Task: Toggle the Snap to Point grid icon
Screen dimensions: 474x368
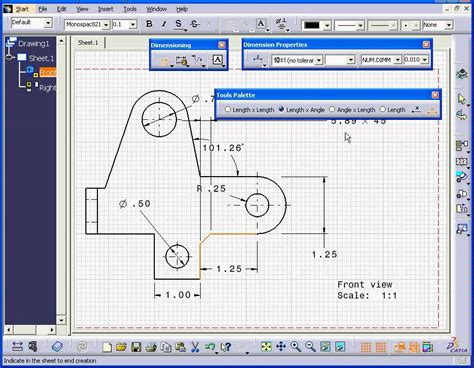Action: pyautogui.click(x=381, y=347)
